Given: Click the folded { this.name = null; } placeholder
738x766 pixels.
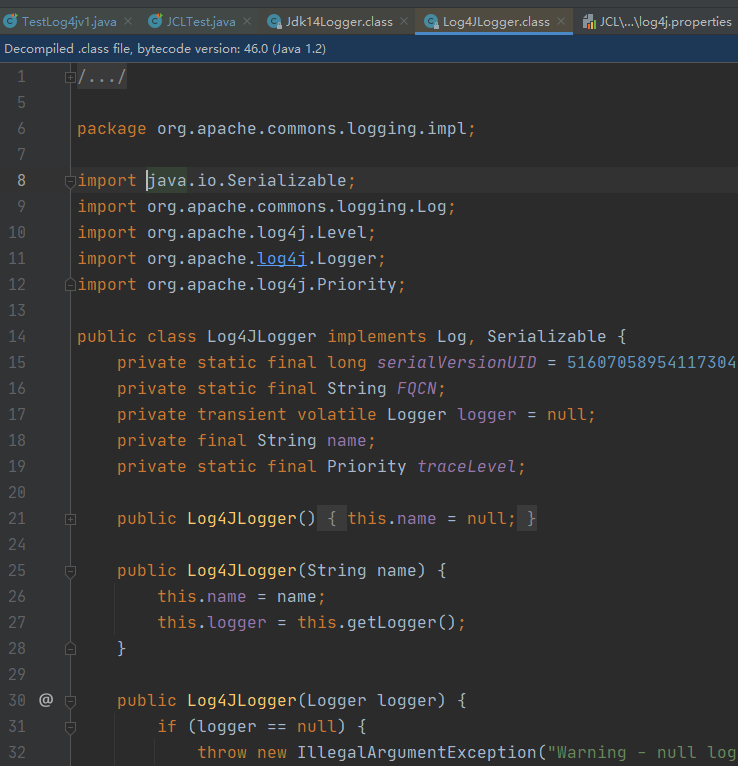Looking at the screenshot, I should (x=431, y=519).
